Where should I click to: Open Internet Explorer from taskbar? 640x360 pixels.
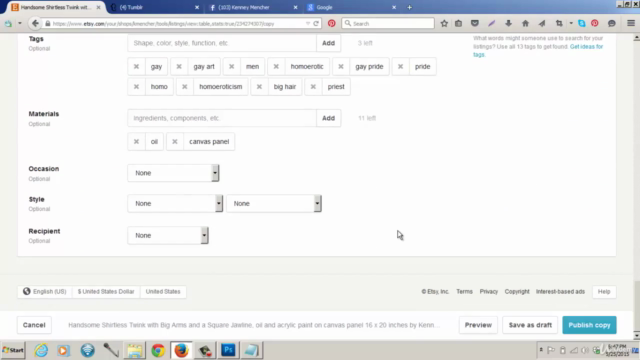[41, 350]
